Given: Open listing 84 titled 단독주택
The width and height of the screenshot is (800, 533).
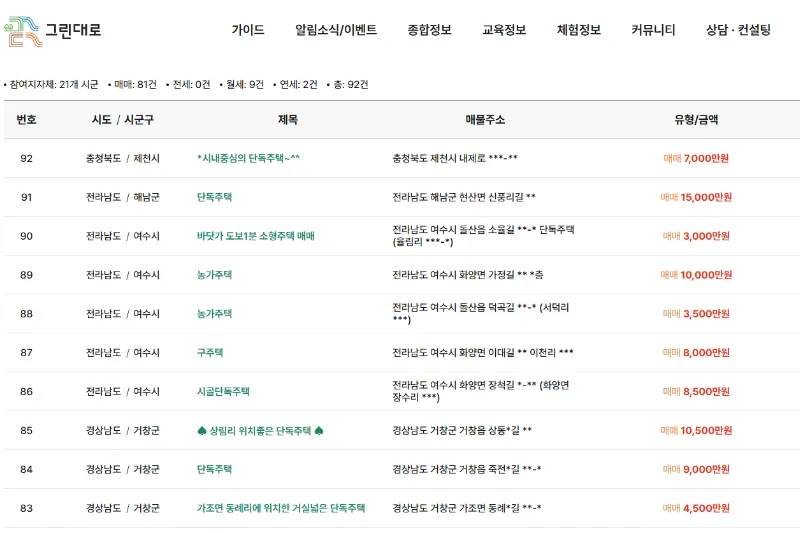Looking at the screenshot, I should pyautogui.click(x=214, y=469).
